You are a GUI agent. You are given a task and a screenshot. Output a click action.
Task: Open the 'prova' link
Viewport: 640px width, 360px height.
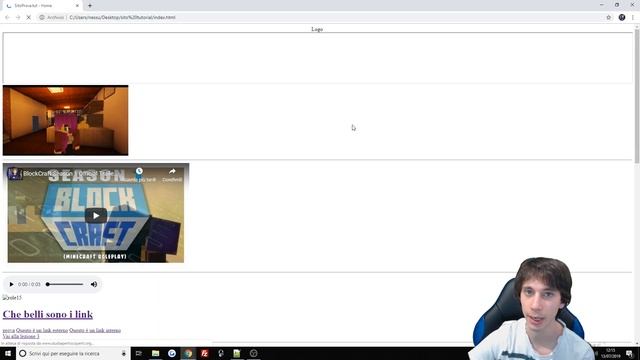click(9, 330)
